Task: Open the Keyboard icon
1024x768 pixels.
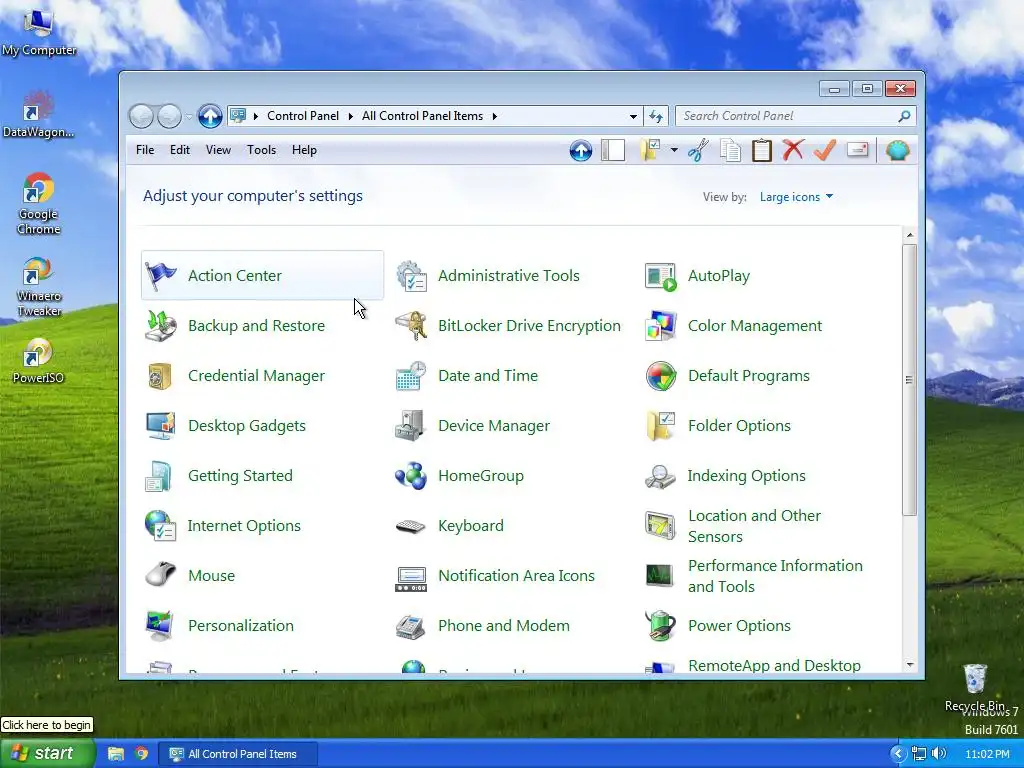Action: pos(411,526)
